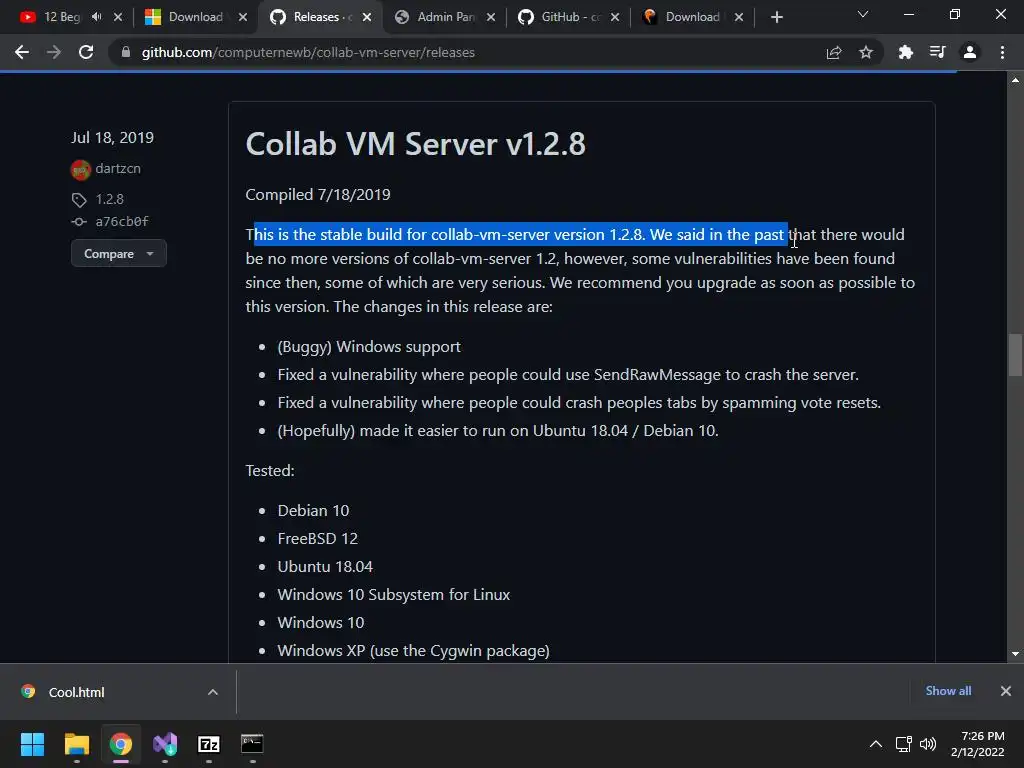Open the network tray icon

pyautogui.click(x=904, y=744)
